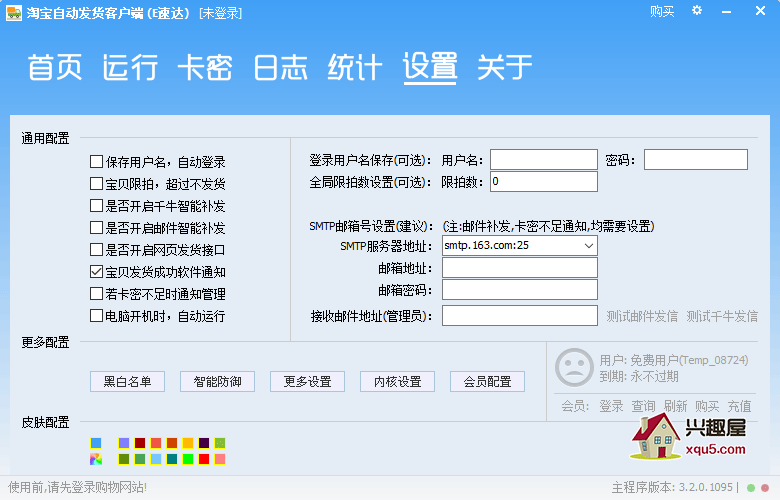Select the medium green skin swatch
Screen dimensions: 780x500
[140, 459]
